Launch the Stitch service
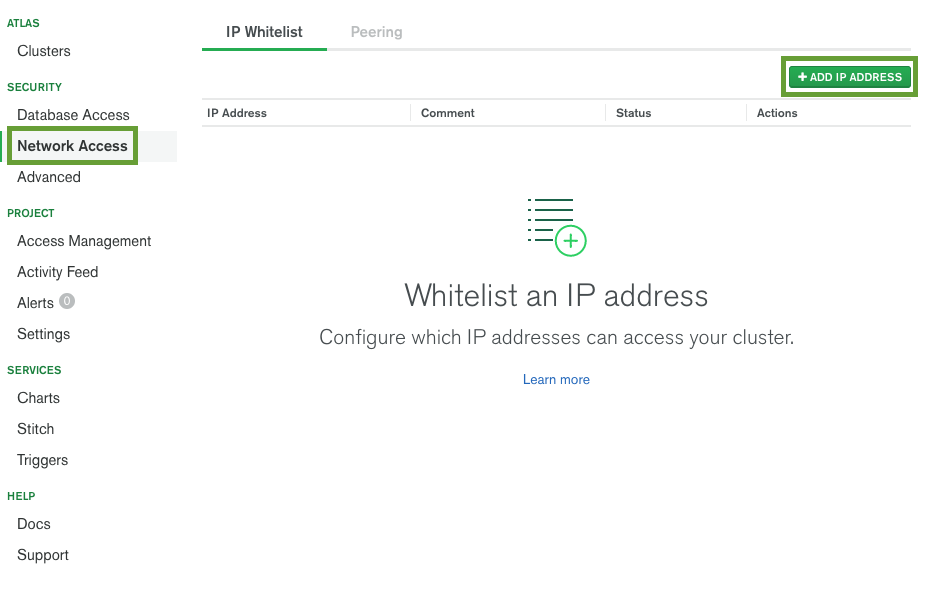 (35, 429)
